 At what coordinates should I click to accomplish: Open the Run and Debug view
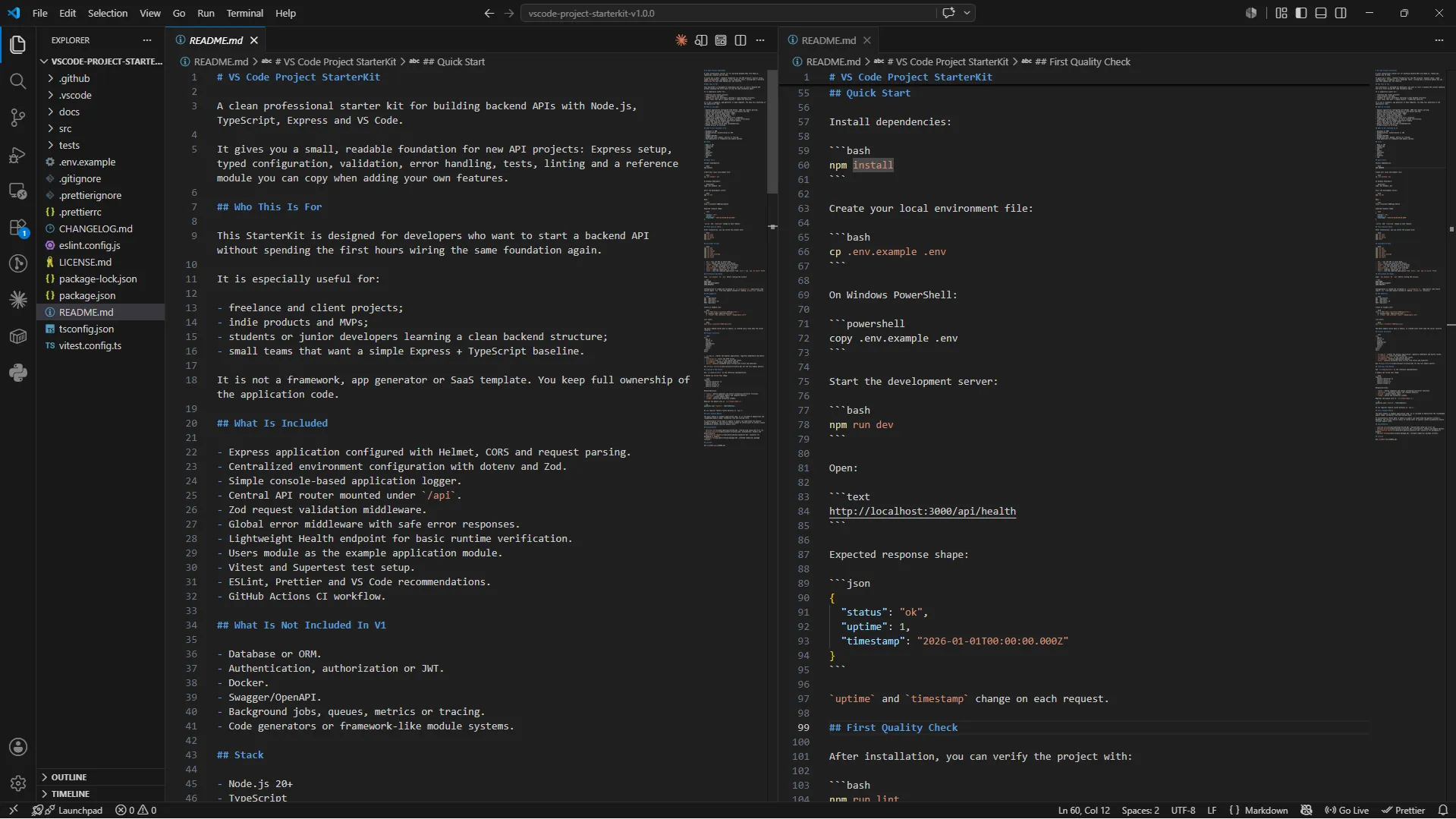(x=17, y=155)
